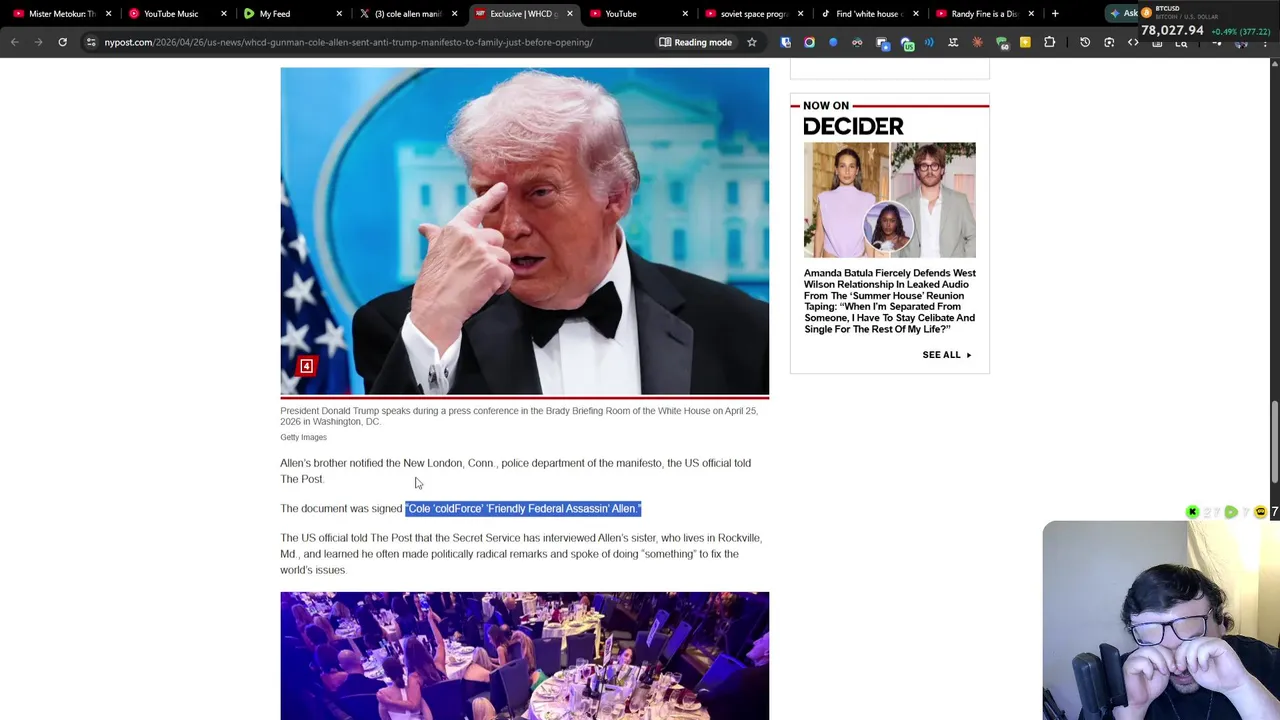Open Decider article thumbnail image
Viewport: 1280px width, 720px height.
coord(890,200)
